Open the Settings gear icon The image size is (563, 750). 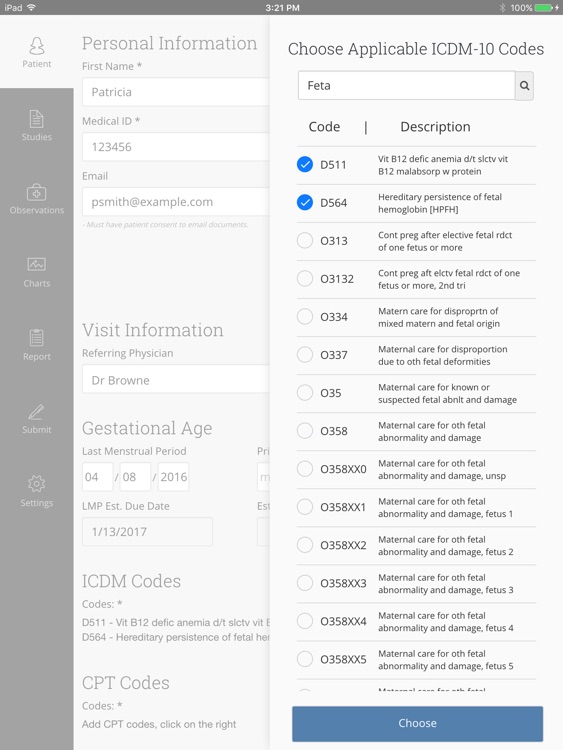36,484
